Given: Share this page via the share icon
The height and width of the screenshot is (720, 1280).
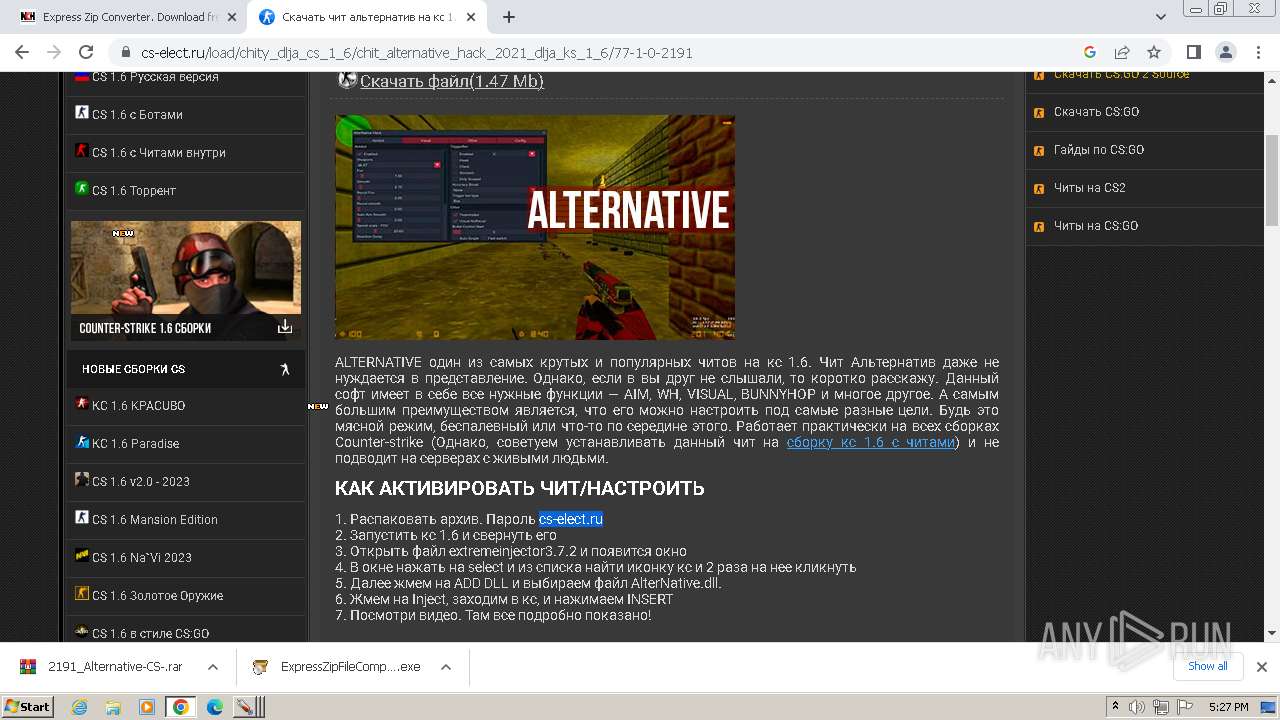Looking at the screenshot, I should click(1122, 52).
